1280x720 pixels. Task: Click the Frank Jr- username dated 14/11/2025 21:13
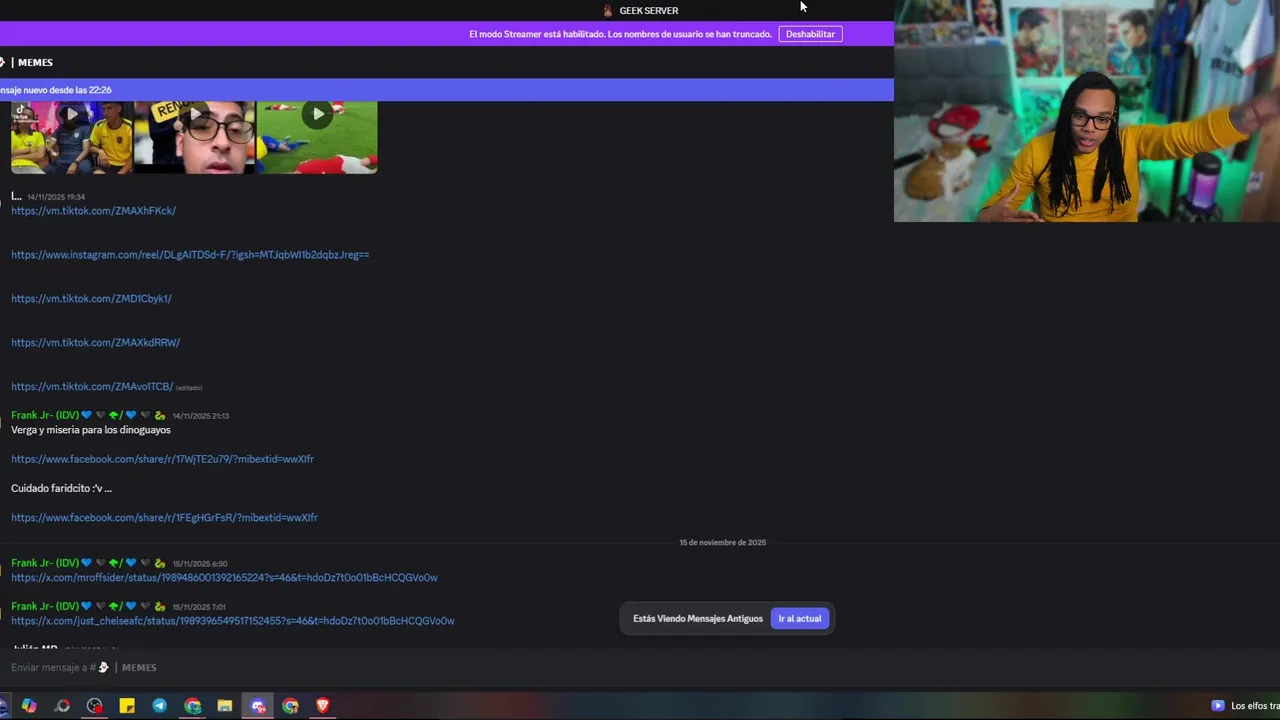point(45,415)
